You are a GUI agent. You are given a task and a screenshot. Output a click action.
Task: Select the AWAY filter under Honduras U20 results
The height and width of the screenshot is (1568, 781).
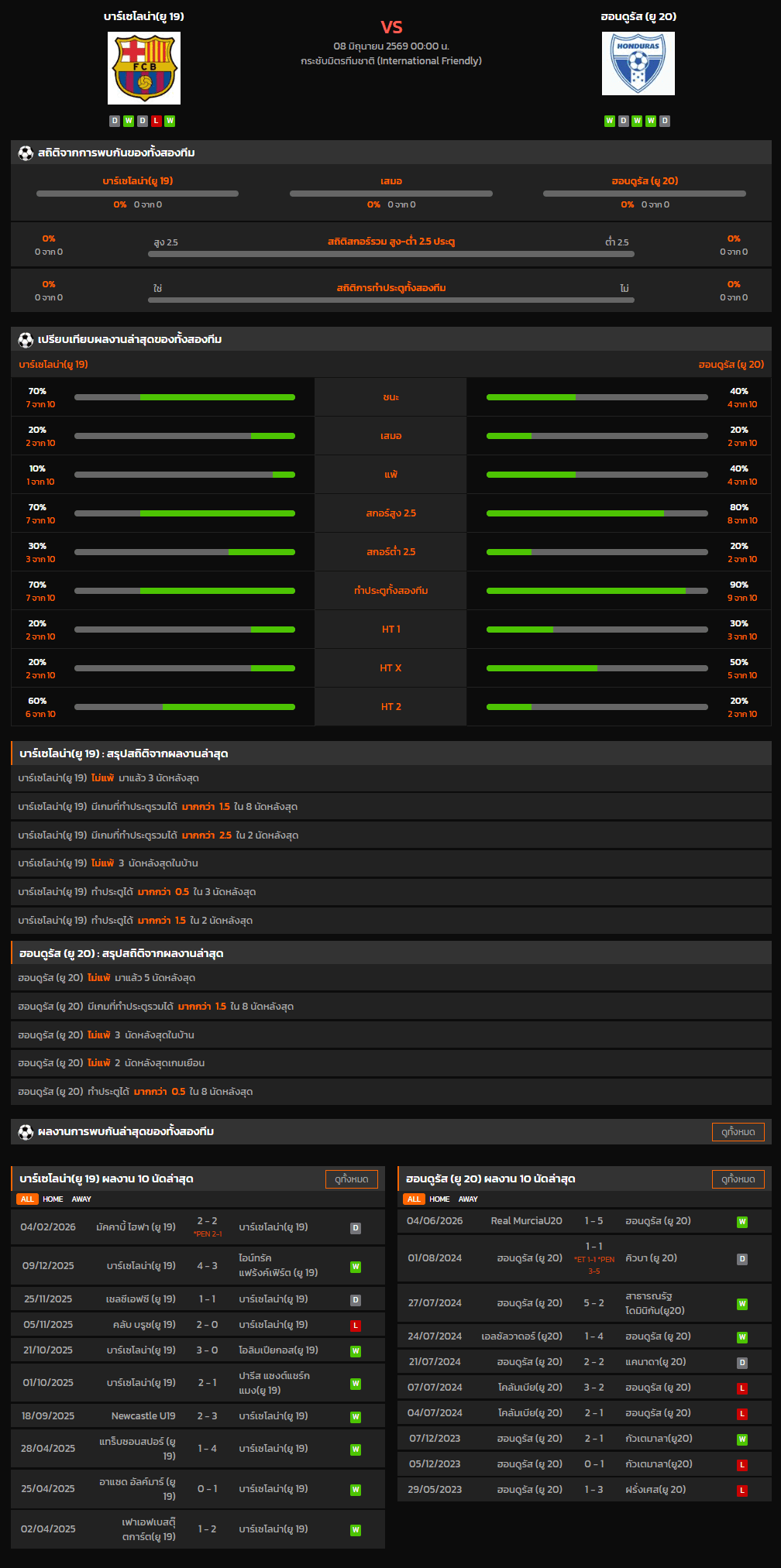tap(468, 1199)
